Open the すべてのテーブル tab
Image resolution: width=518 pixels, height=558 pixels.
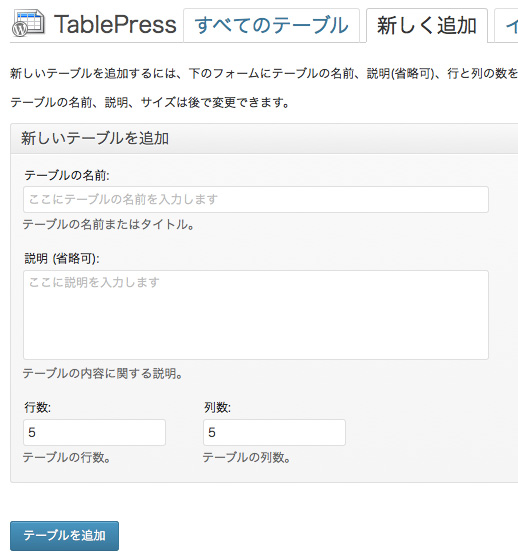[271, 26]
